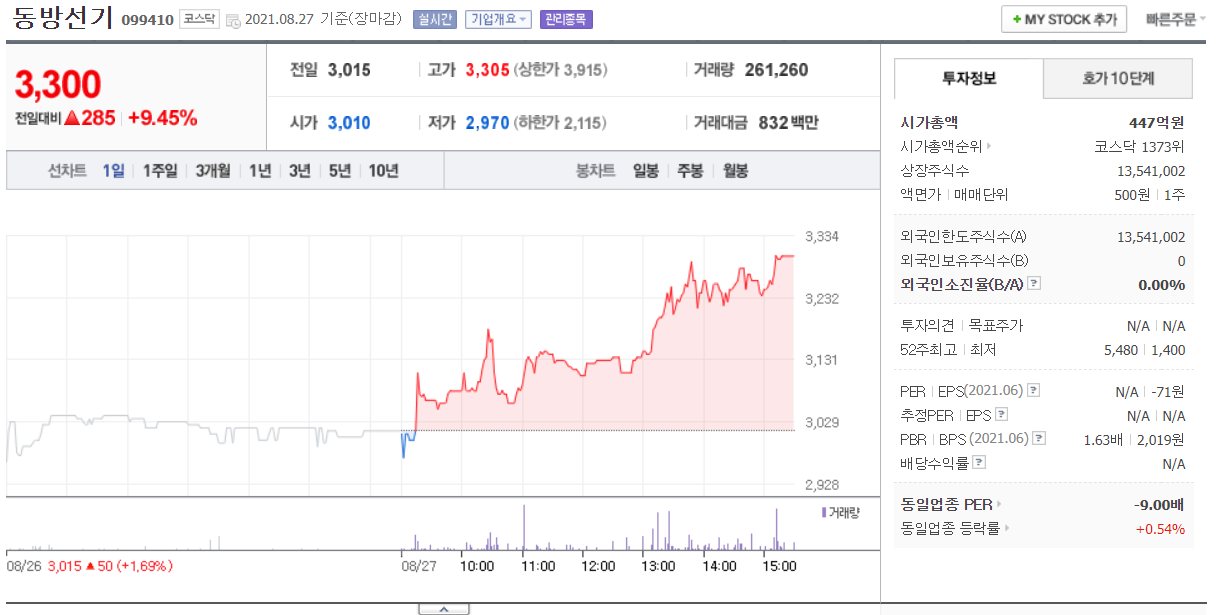Open help icon next to 추정PER EPS
This screenshot has height=615, width=1216.
1001,414
